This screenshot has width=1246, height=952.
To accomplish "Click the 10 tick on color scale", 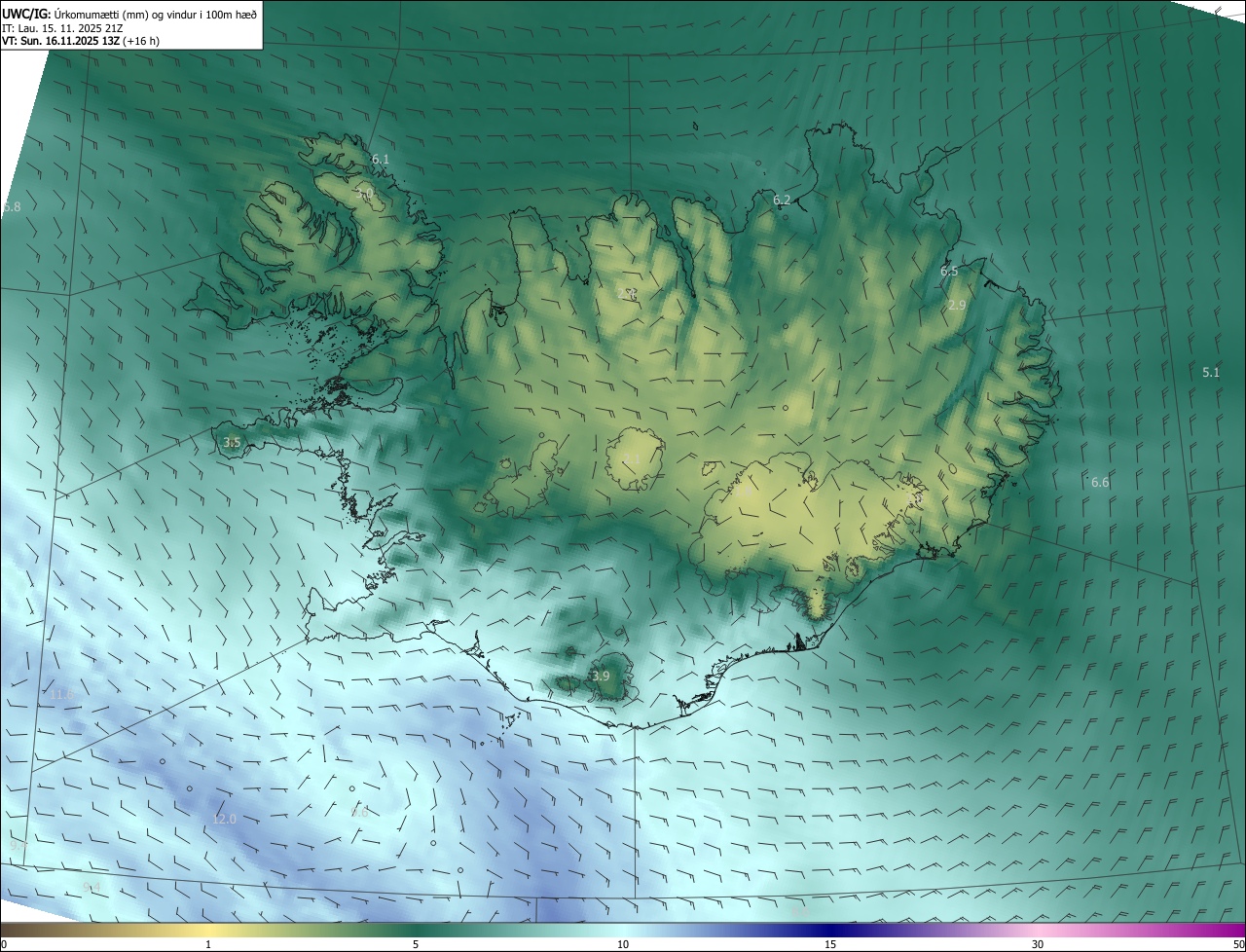I will click(623, 944).
